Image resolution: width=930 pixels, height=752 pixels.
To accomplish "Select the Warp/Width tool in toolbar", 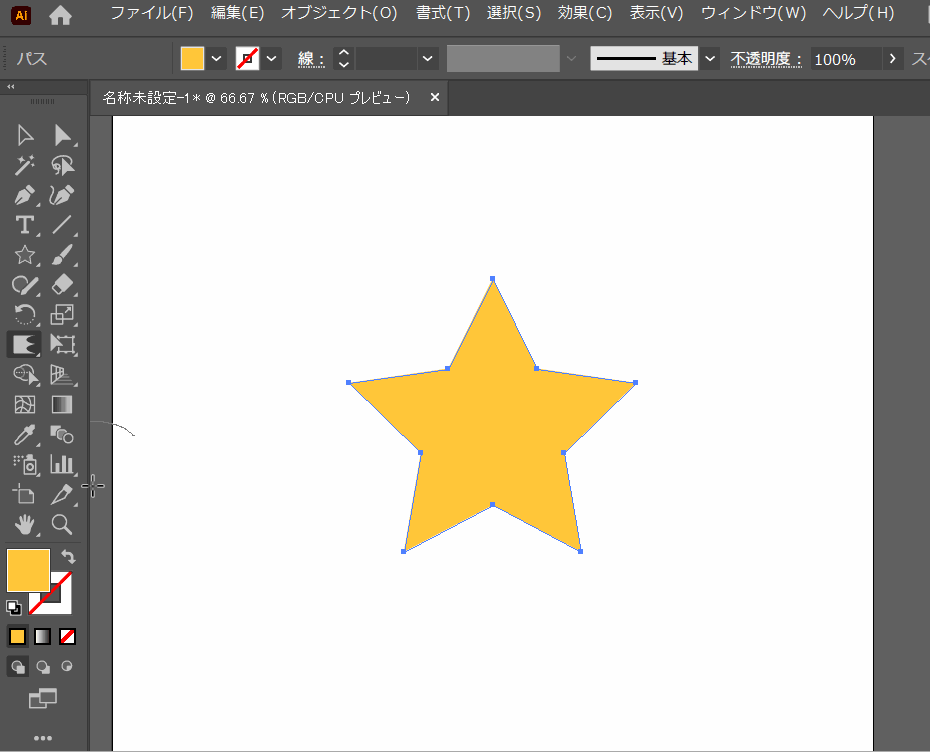I will tap(24, 345).
